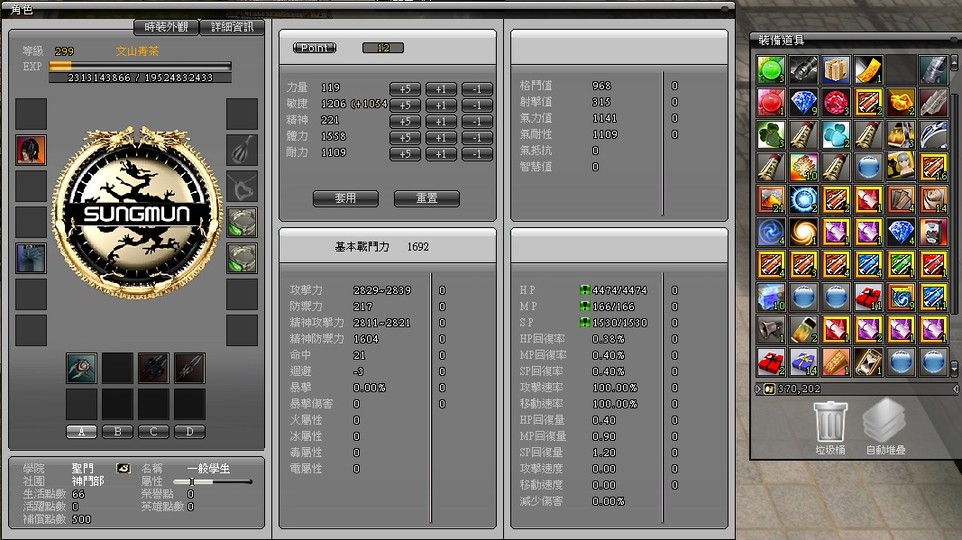
Task: Add +5 to 力量 stat
Action: point(404,88)
